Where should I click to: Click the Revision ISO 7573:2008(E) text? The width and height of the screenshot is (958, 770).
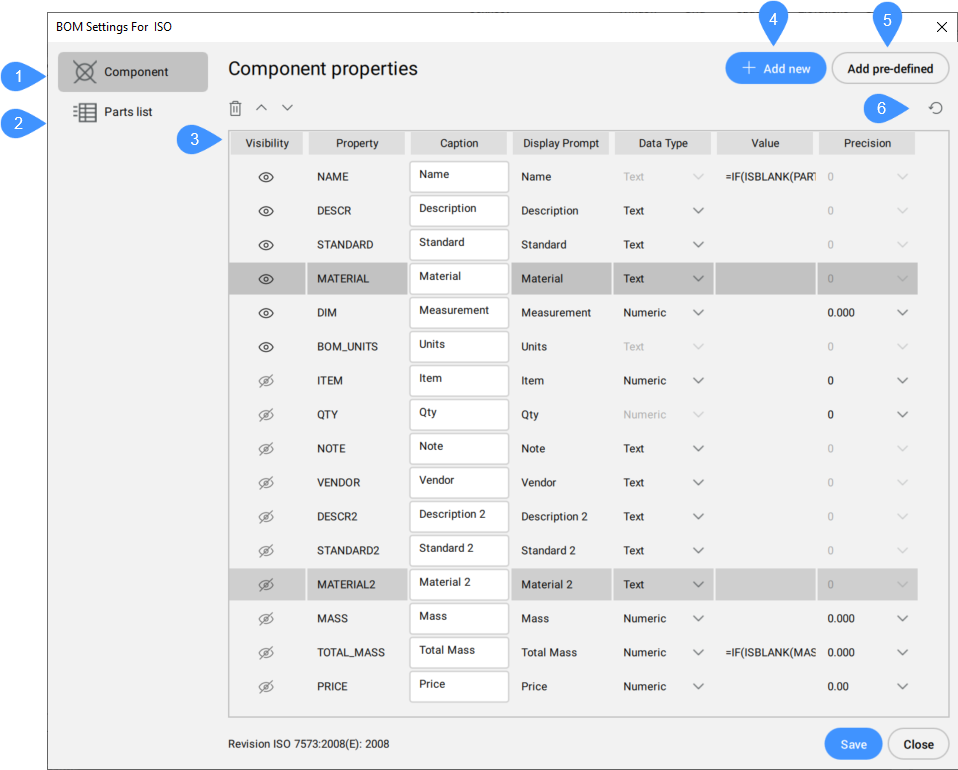[x=309, y=744]
